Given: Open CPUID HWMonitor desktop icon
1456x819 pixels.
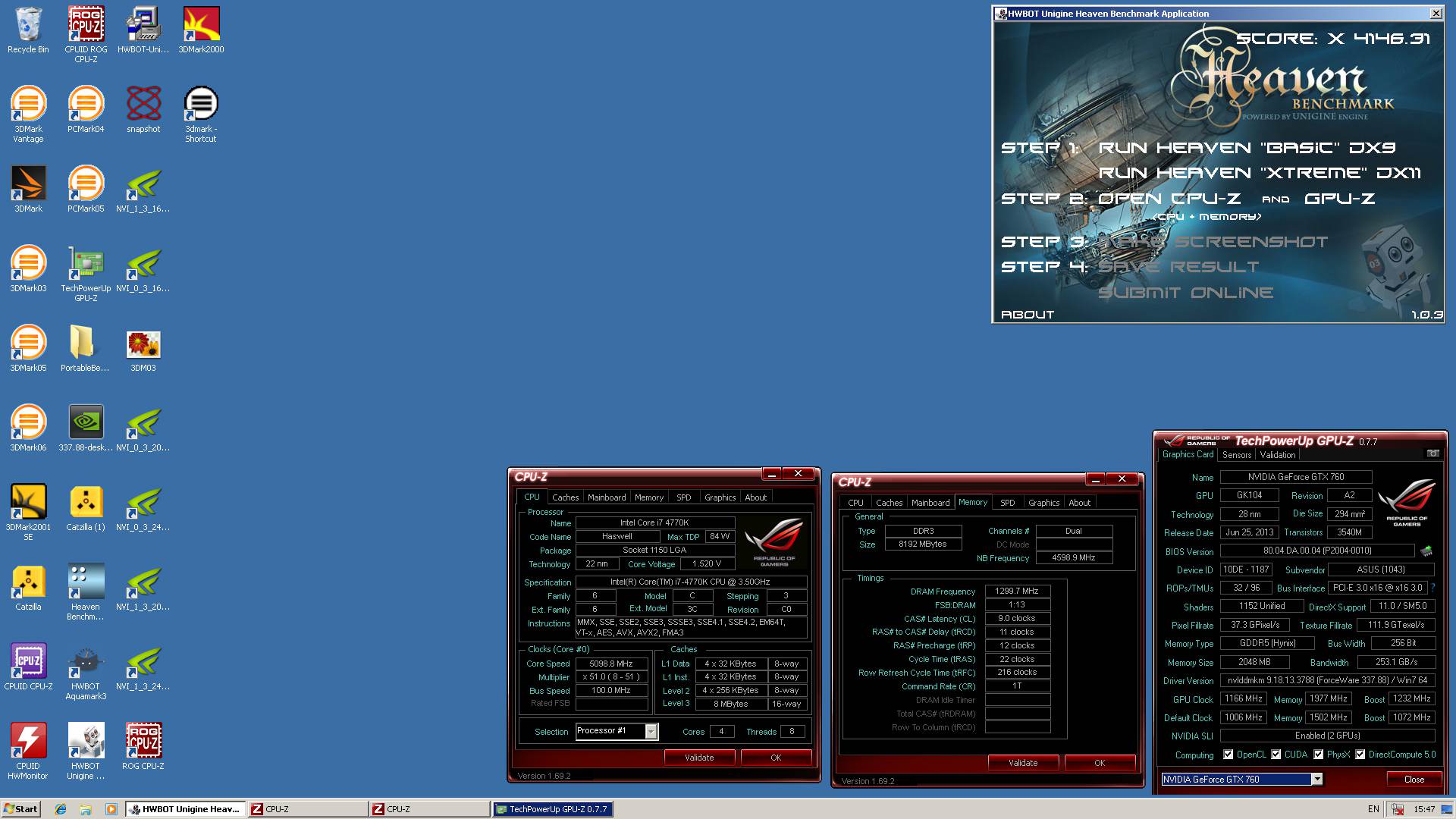Looking at the screenshot, I should click(28, 752).
